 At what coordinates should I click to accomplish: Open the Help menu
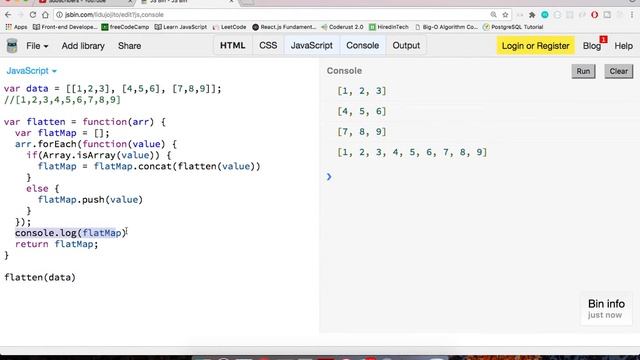623,46
